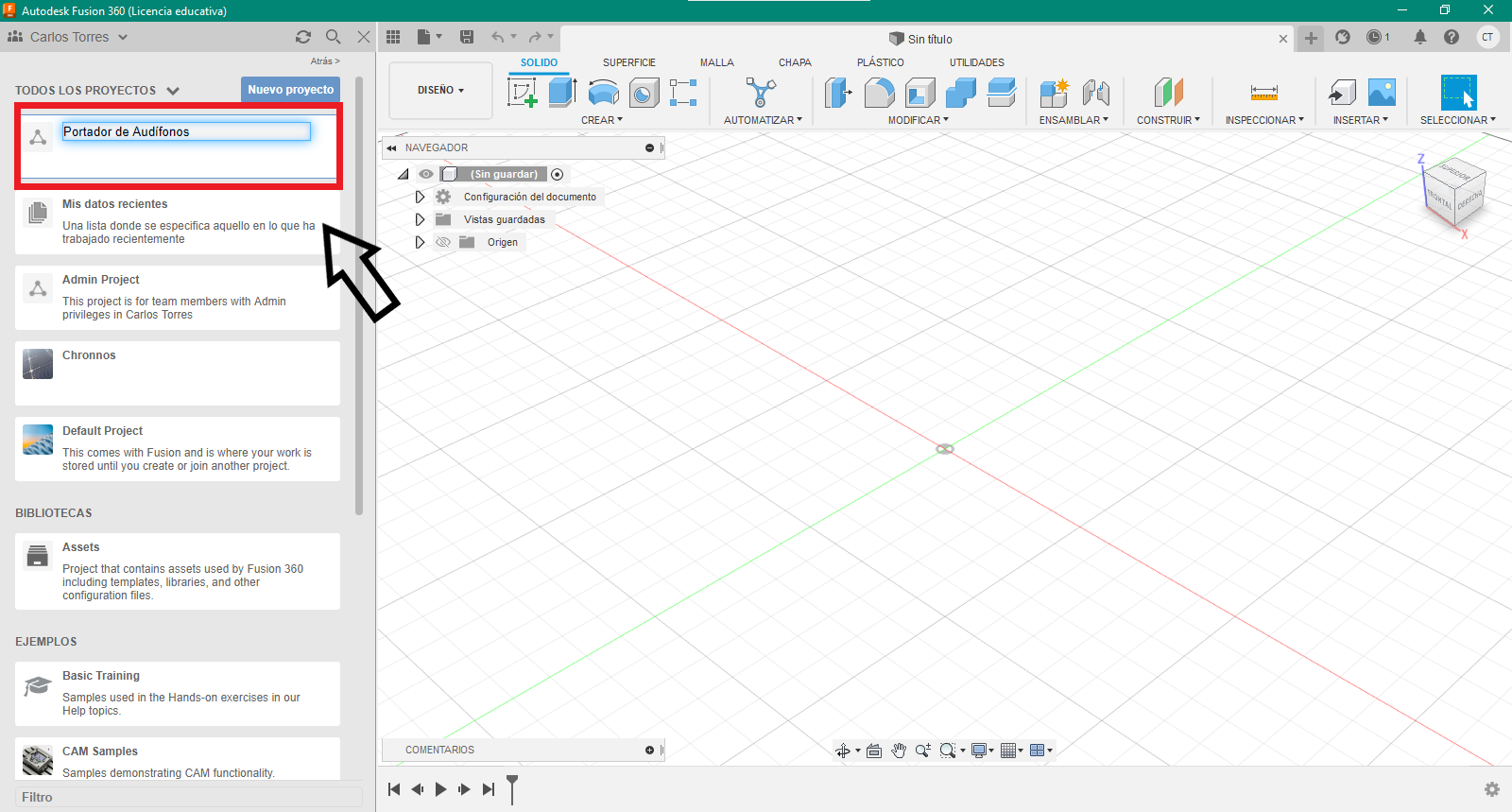The image size is (1512, 812).
Task: Collapse the unsaved root component tree
Action: pos(404,174)
